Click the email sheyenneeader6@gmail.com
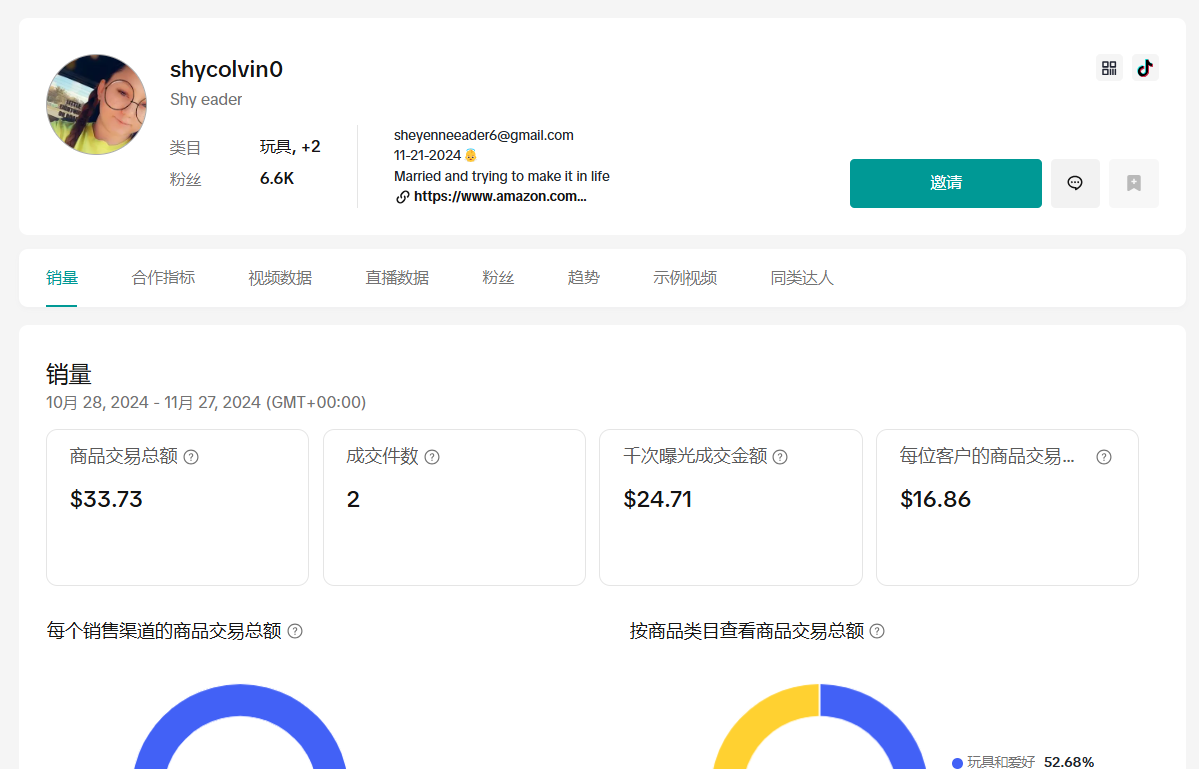The width and height of the screenshot is (1199, 769). 483,135
